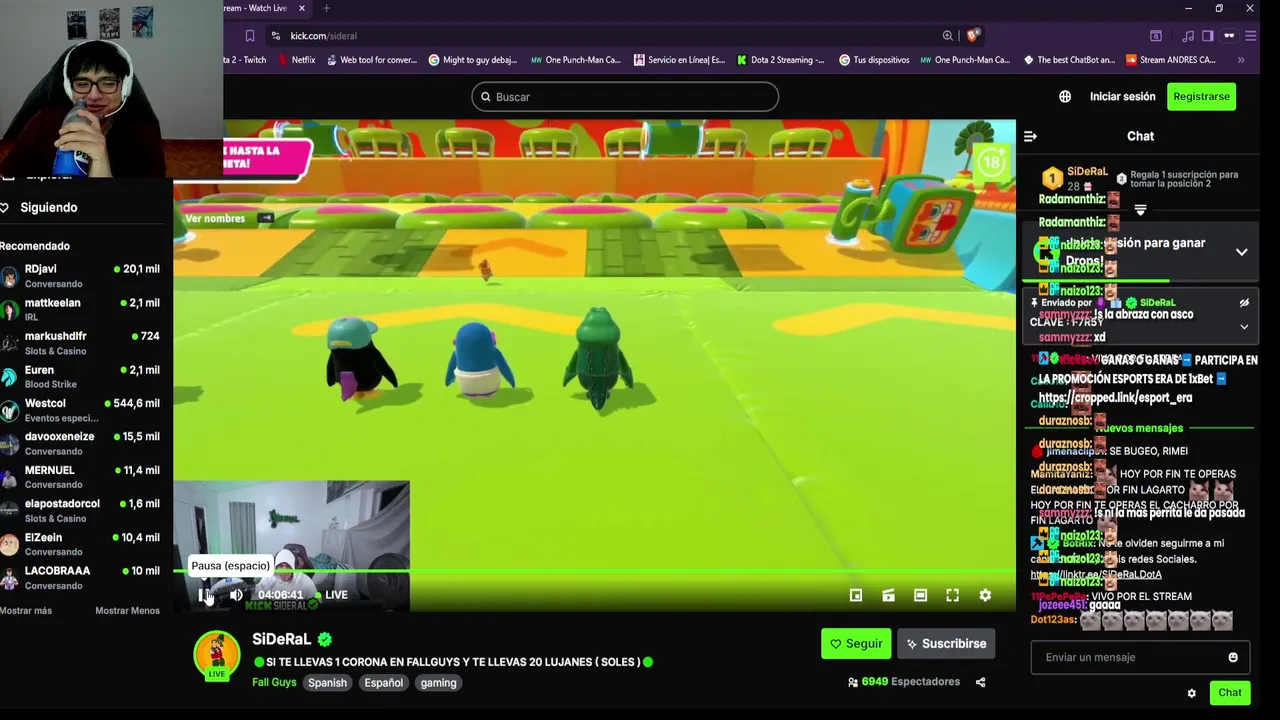Change site language globe icon

click(1065, 97)
